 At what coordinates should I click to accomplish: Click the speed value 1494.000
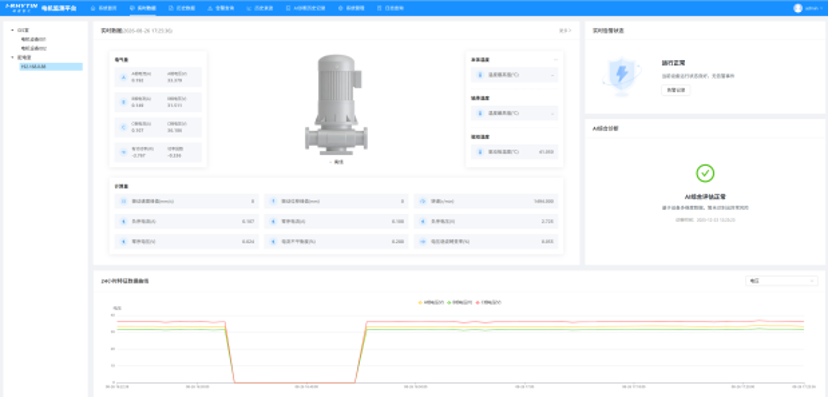pos(544,201)
